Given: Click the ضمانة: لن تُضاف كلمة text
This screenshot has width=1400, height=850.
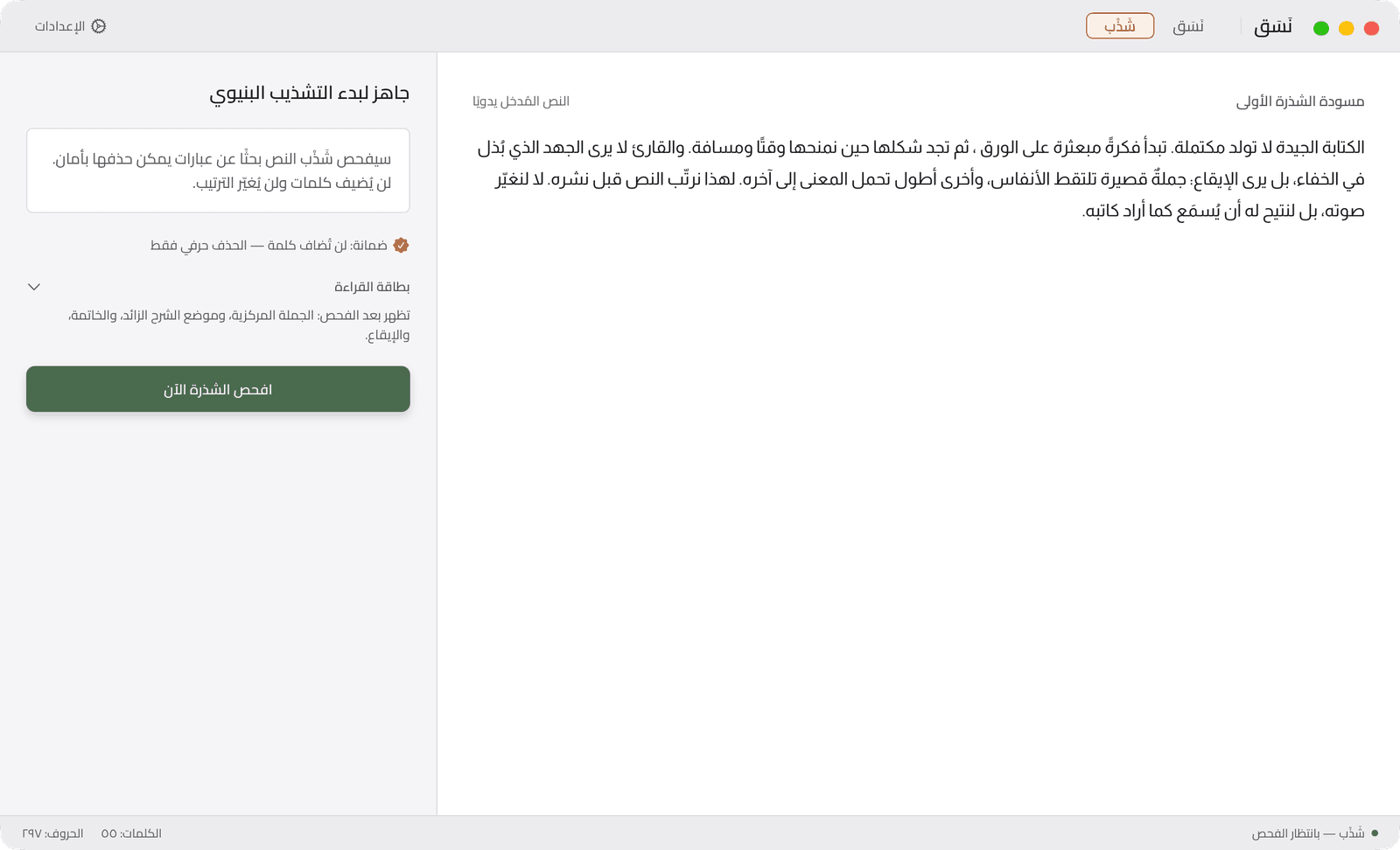Looking at the screenshot, I should (x=269, y=245).
